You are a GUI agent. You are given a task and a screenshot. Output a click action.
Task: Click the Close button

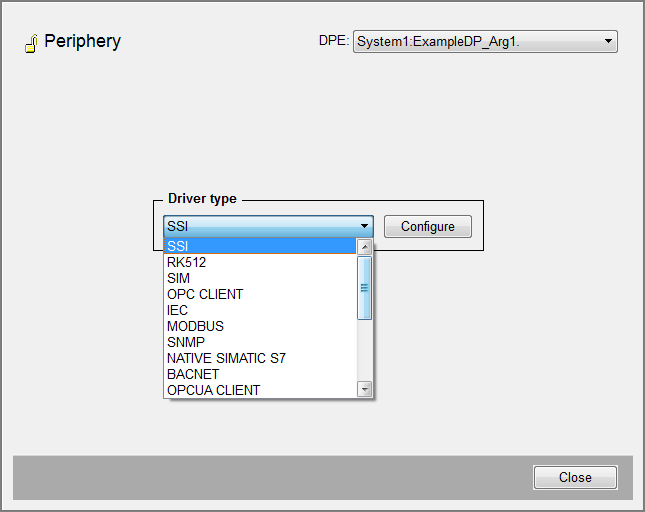pyautogui.click(x=575, y=477)
